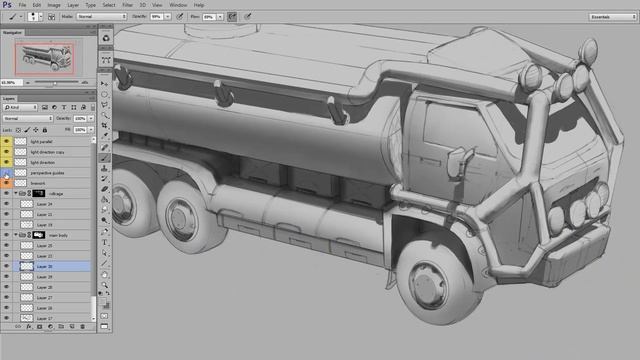Open the File menu
This screenshot has height=360, width=640.
(22, 5)
